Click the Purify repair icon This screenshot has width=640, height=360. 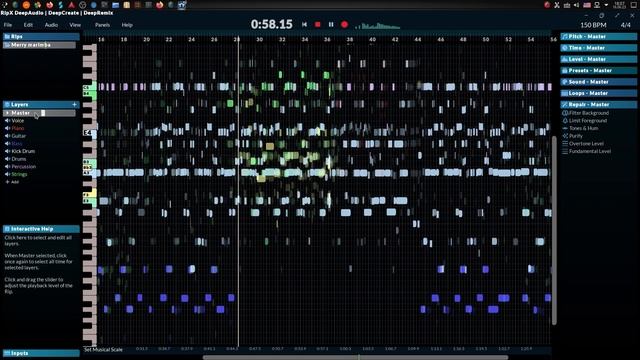coord(565,136)
